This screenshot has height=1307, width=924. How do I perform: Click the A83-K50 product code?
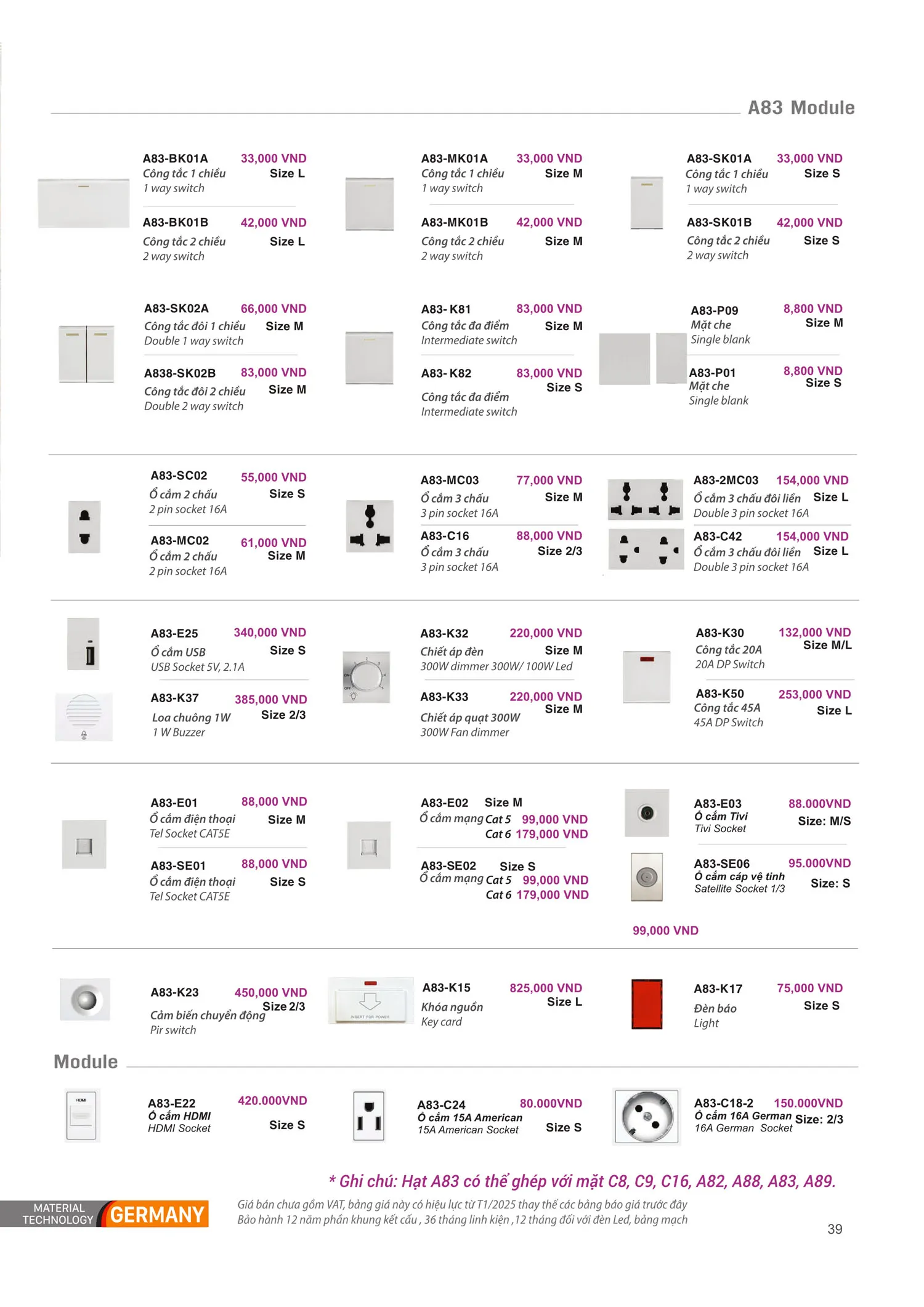(x=719, y=694)
